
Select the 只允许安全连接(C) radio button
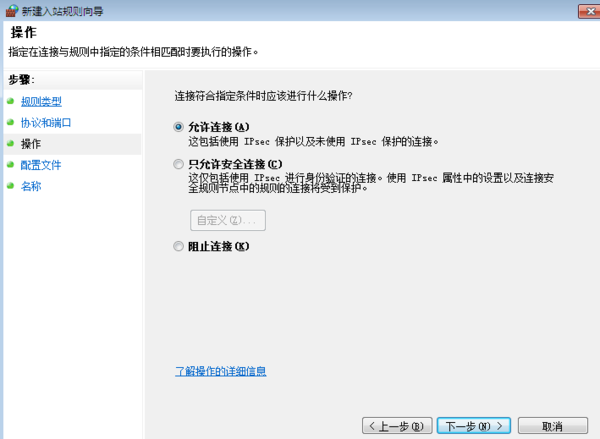click(x=178, y=164)
